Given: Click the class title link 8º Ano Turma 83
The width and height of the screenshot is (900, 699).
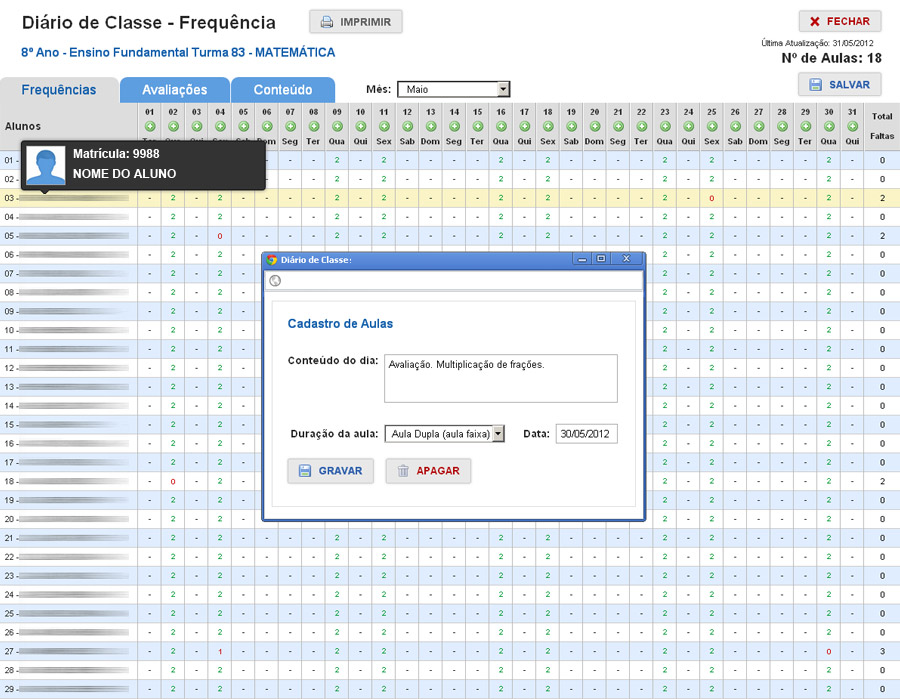Looking at the screenshot, I should point(178,52).
